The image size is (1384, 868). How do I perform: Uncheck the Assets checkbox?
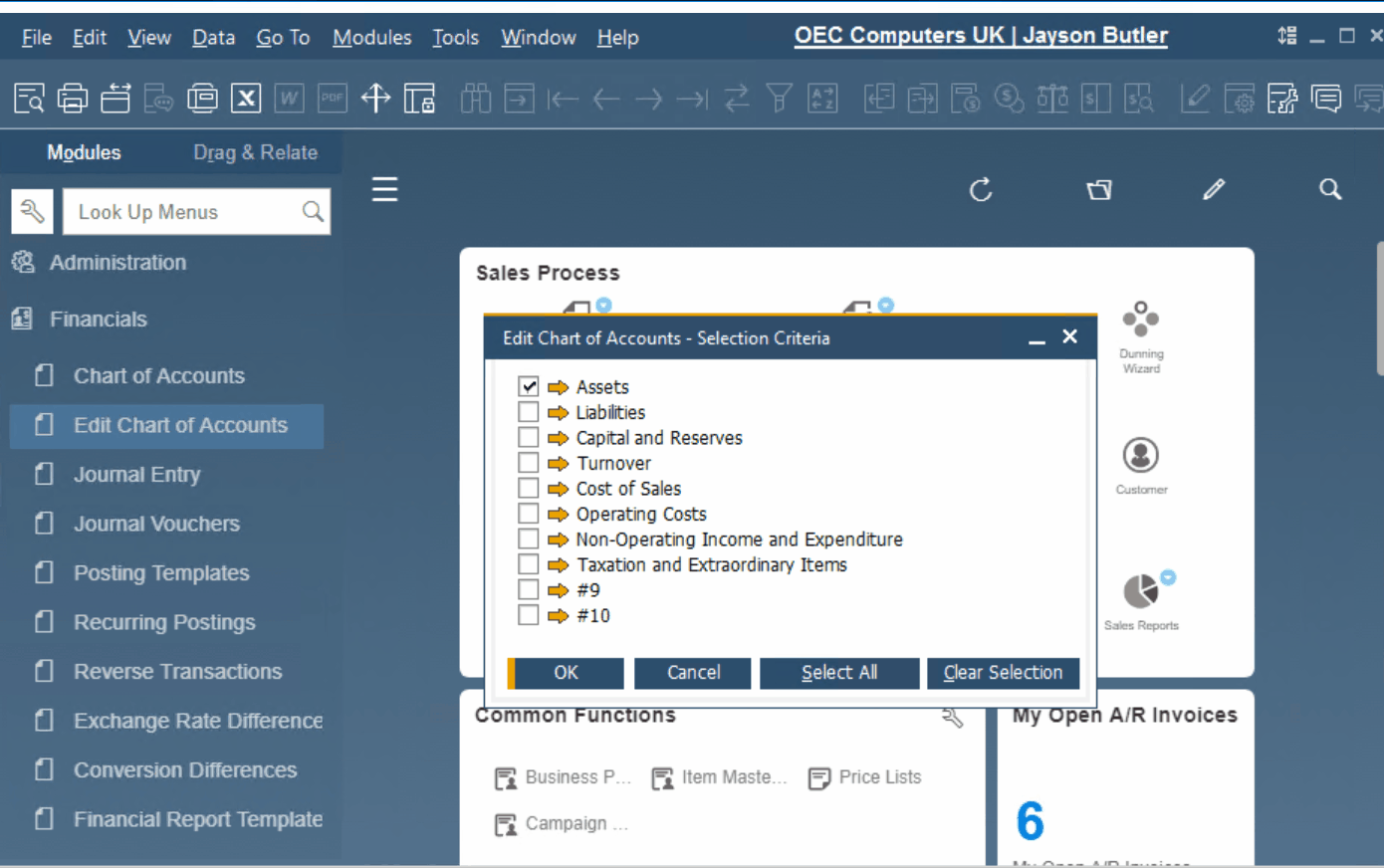coord(529,387)
